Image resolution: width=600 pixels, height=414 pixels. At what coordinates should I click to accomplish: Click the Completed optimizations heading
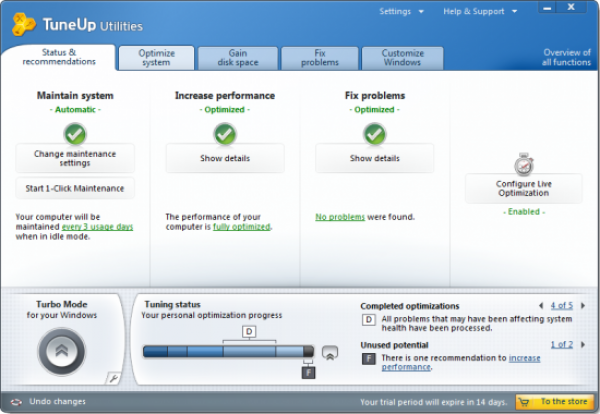coord(410,306)
